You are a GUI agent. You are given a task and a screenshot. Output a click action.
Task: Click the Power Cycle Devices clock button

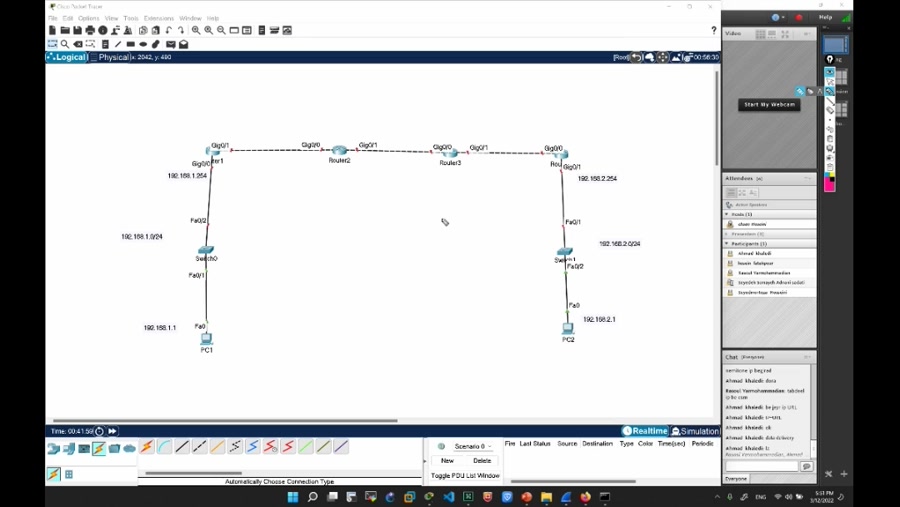(99, 431)
